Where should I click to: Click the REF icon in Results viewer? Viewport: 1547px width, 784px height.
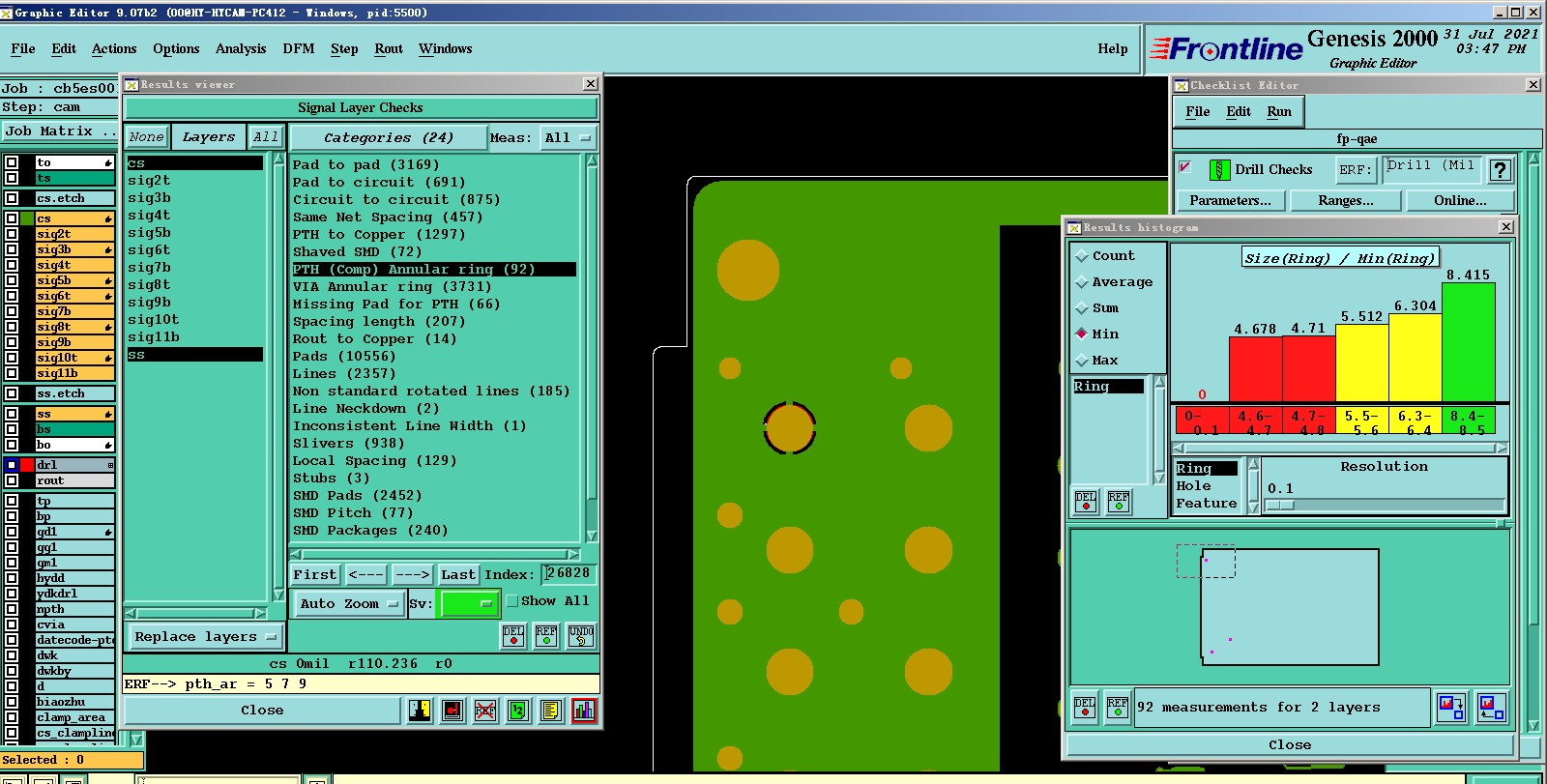click(546, 635)
